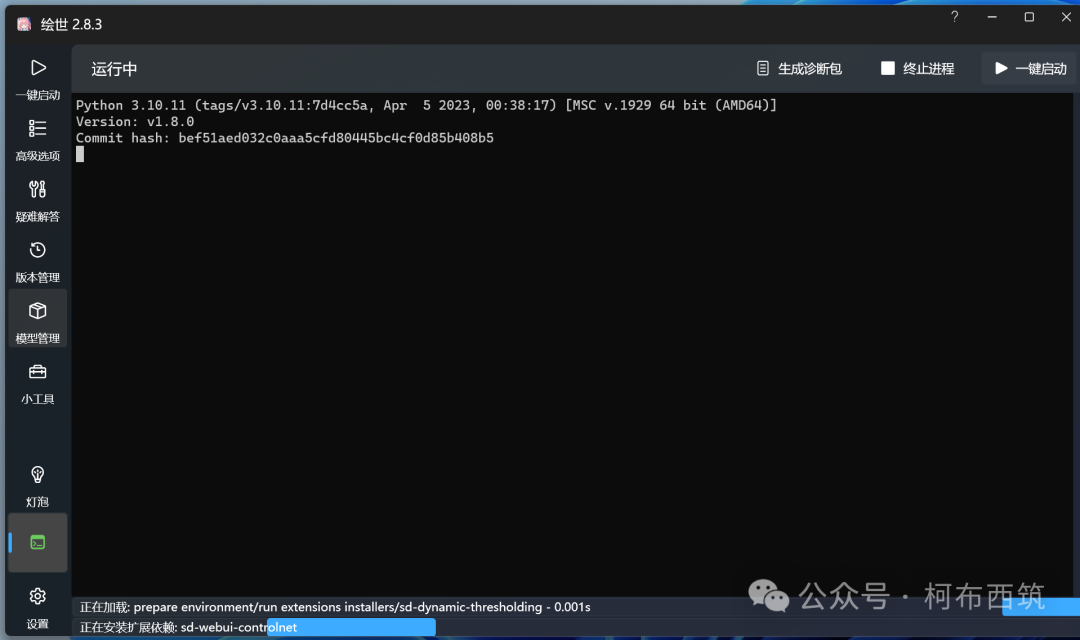The image size is (1080, 640).
Task: Click the question mark help icon
Action: click(x=954, y=17)
